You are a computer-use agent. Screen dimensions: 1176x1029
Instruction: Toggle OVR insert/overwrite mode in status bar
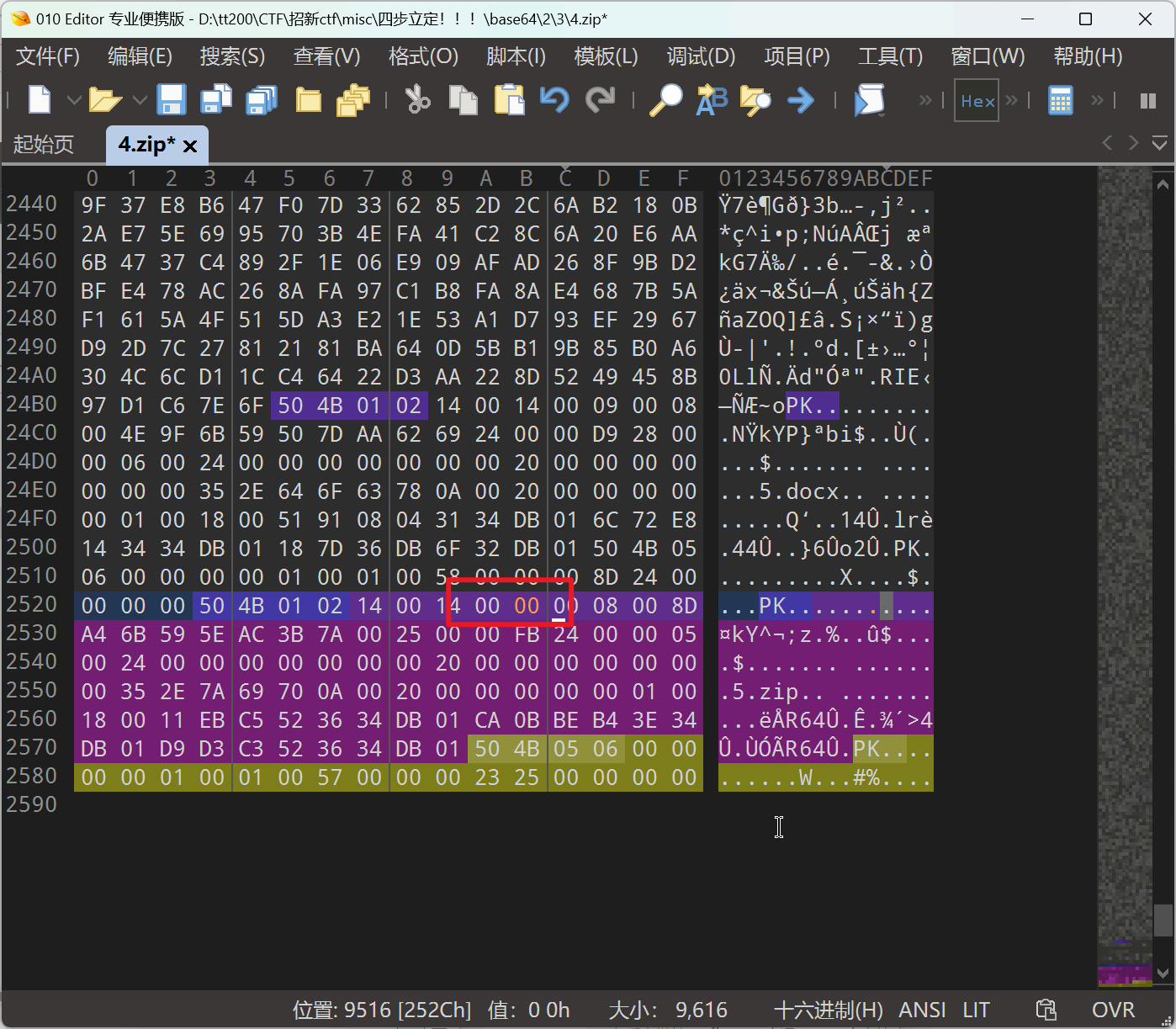(x=1112, y=1010)
